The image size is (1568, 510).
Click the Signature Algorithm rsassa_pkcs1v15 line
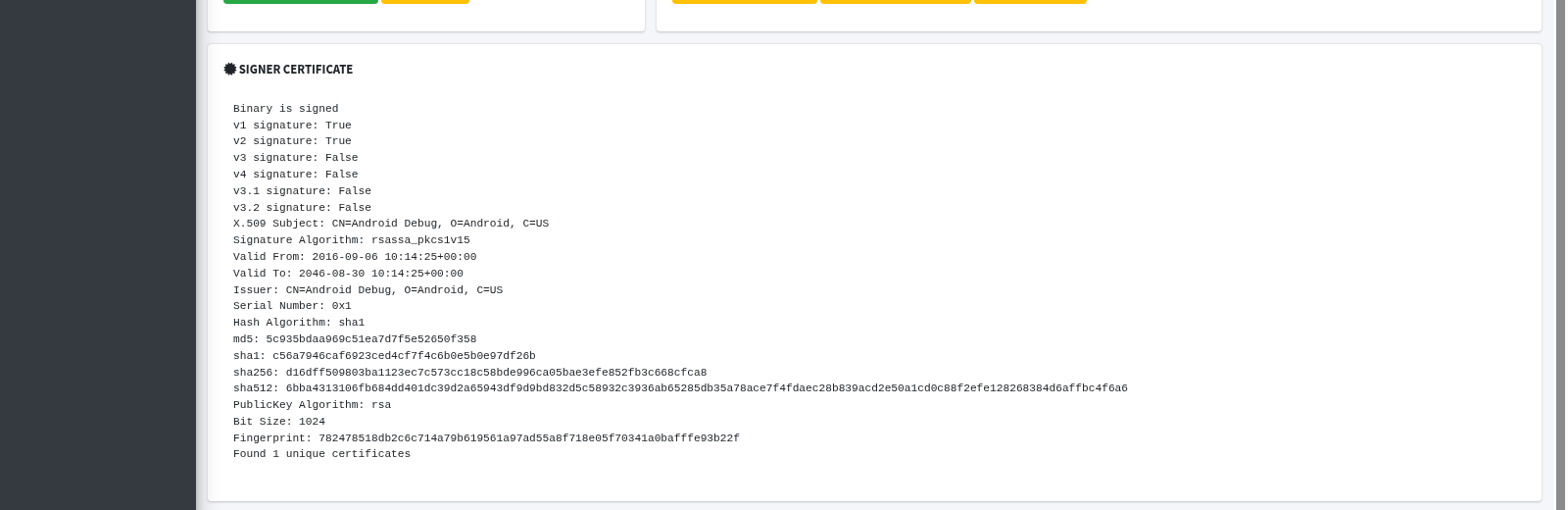[x=352, y=240]
